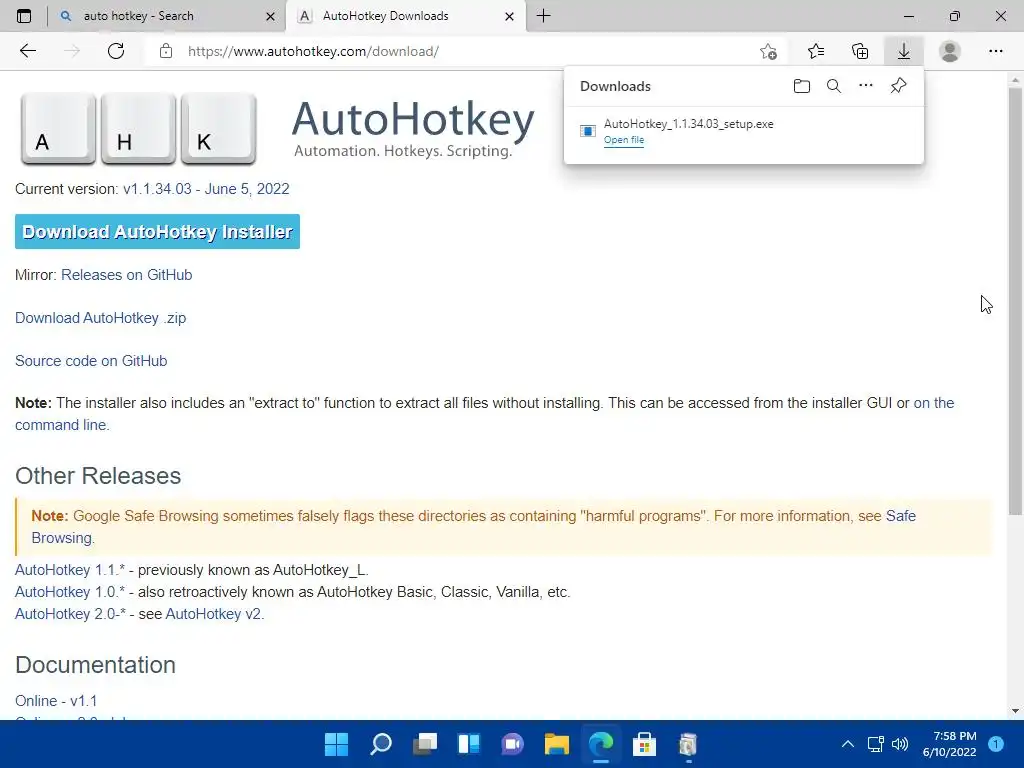Screen dimensions: 1024x768
Task: Open taskbar Search magnifier
Action: click(381, 744)
